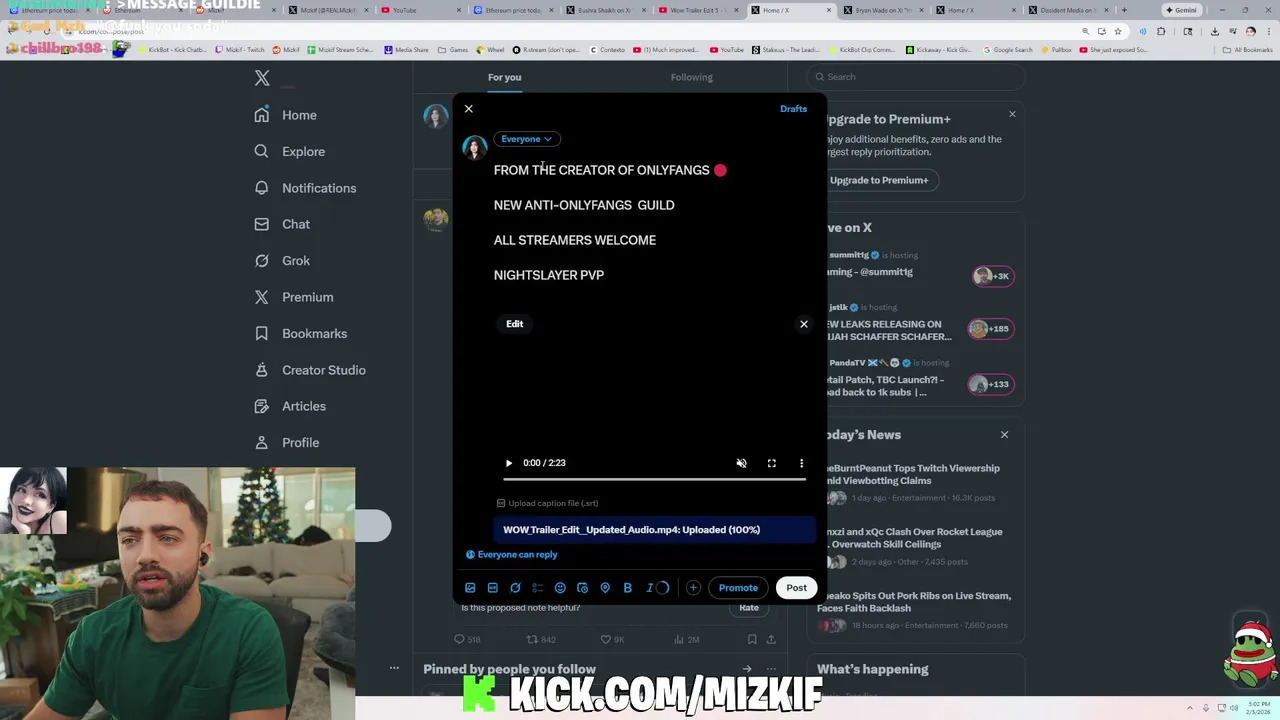This screenshot has height=720, width=1280.
Task: Open the Drafts link
Action: [793, 109]
